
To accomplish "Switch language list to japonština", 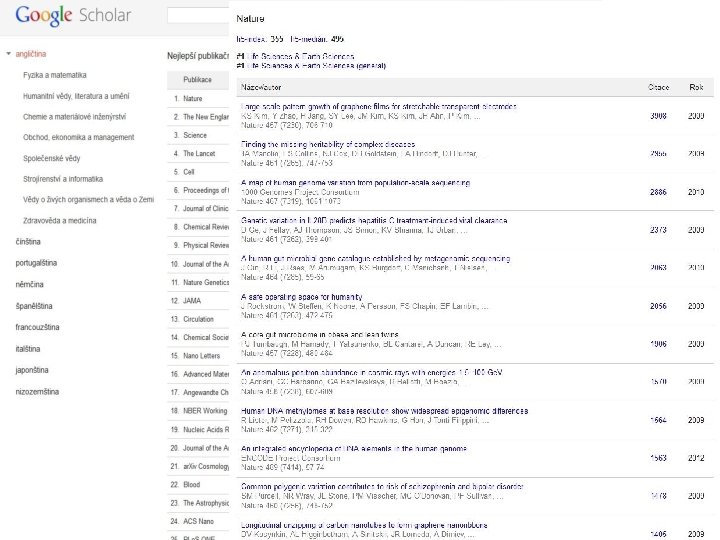I will point(32,370).
